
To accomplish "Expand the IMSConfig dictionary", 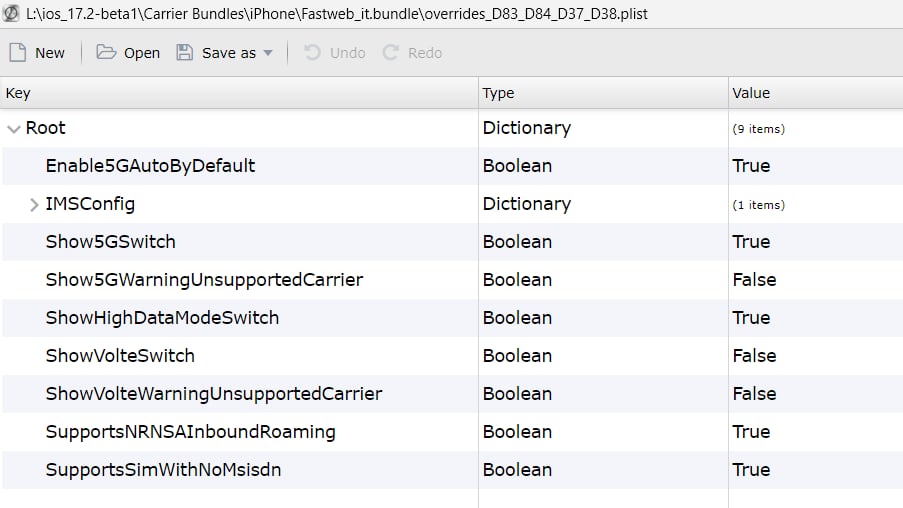I will tap(34, 204).
